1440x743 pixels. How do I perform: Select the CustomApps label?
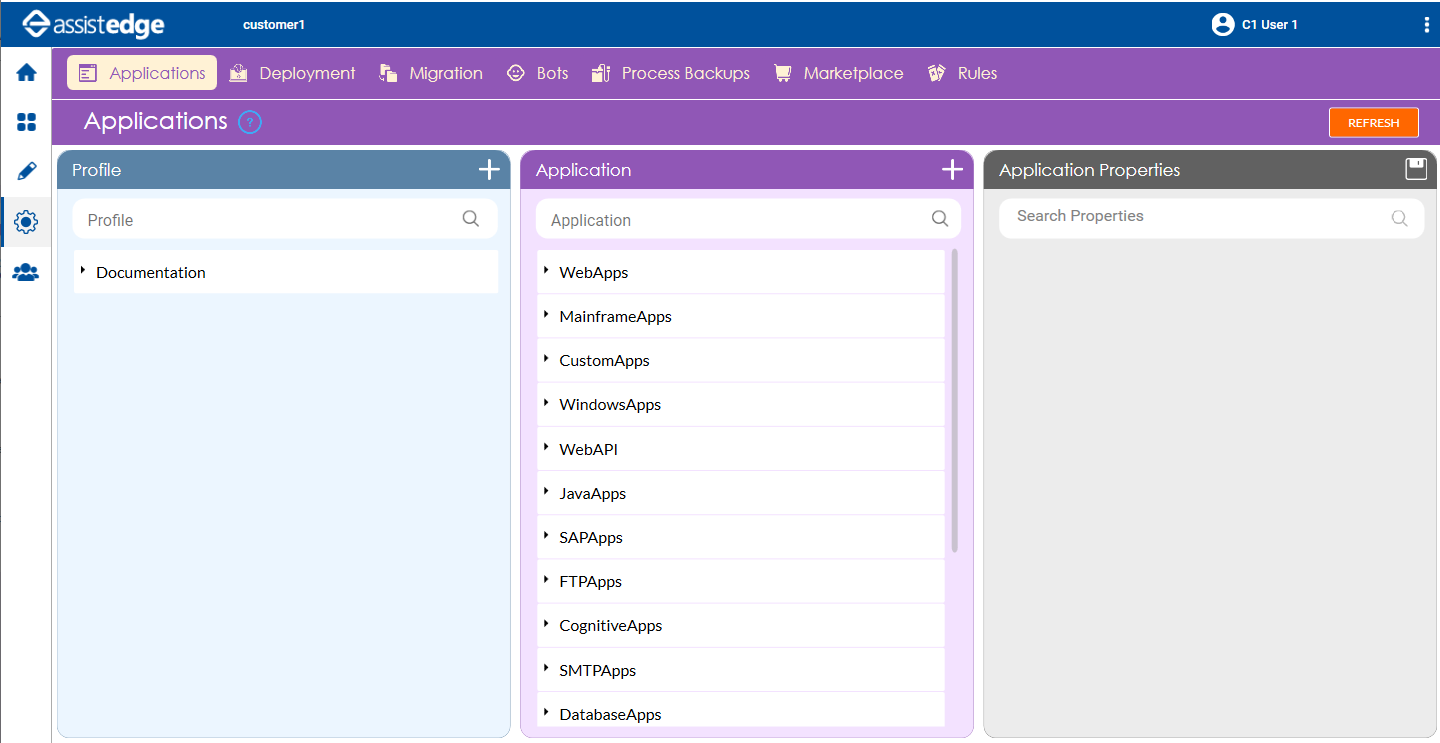[x=605, y=360]
